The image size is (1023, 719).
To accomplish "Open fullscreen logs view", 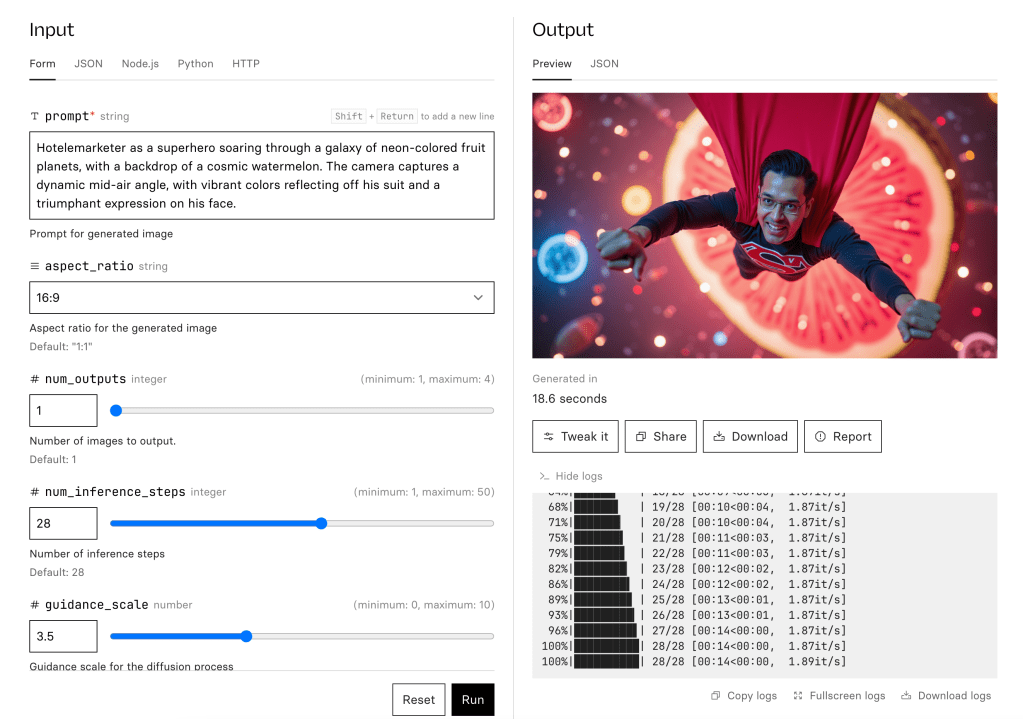I will (x=838, y=696).
